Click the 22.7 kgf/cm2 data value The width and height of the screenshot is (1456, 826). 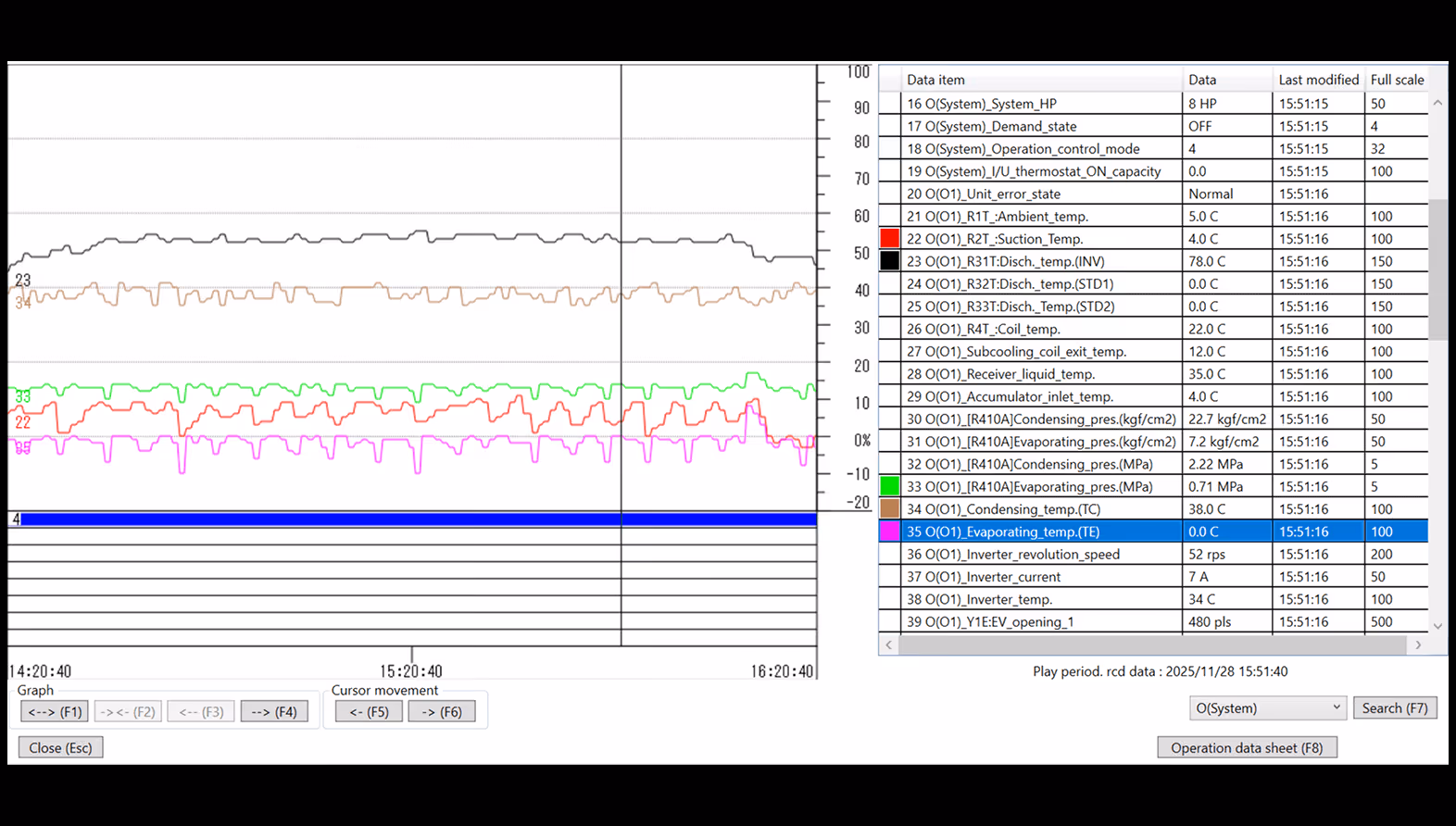[x=1227, y=419]
